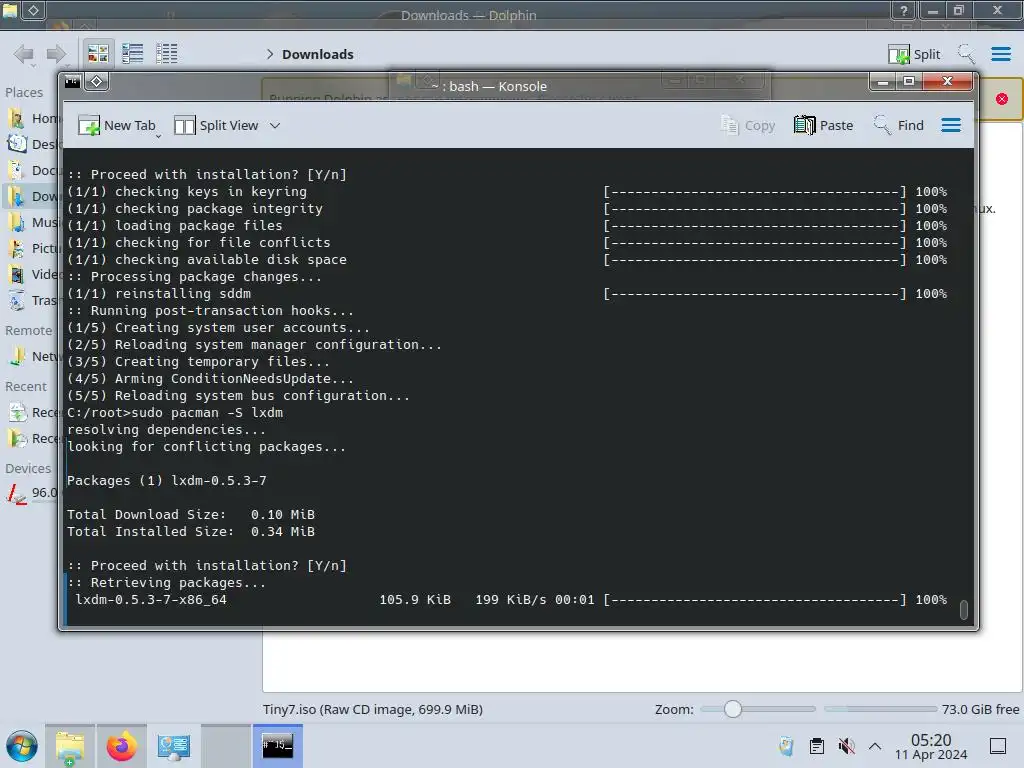The image size is (1024, 768).
Task: Open the Dolphin hamburger menu
Action: [x=1000, y=54]
